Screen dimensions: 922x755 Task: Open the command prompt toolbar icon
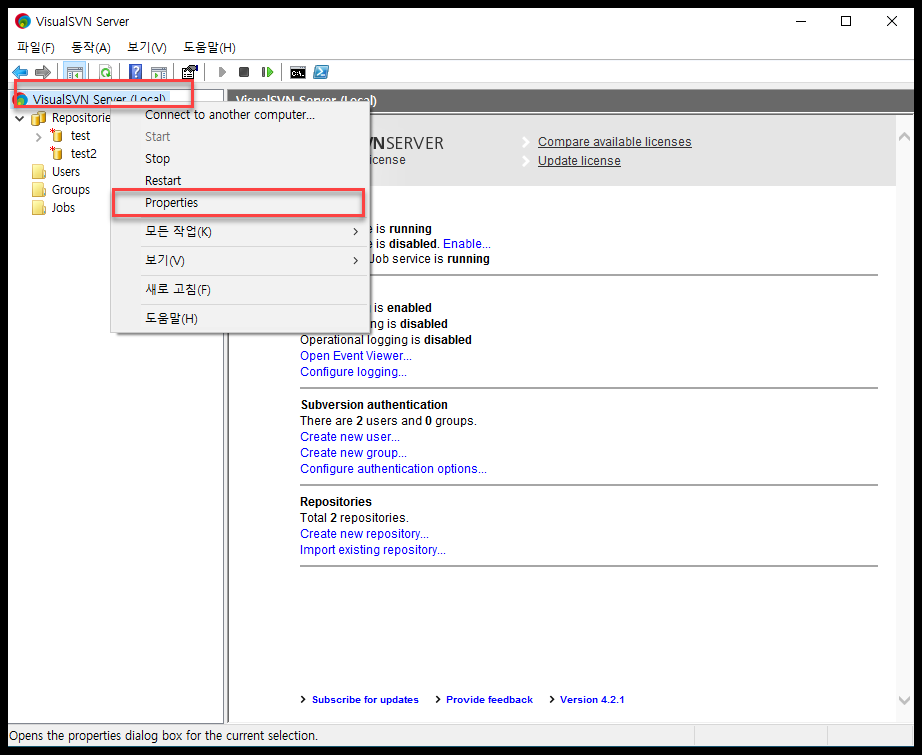click(298, 72)
